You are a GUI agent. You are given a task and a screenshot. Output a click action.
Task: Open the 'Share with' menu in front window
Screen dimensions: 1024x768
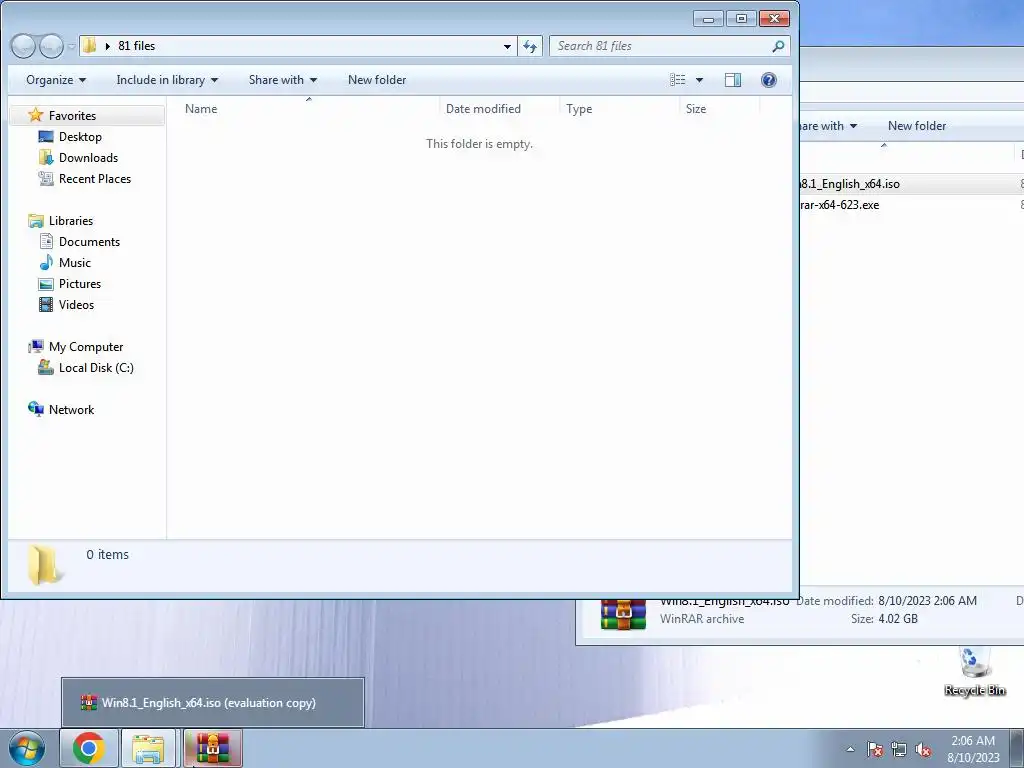[282, 80]
